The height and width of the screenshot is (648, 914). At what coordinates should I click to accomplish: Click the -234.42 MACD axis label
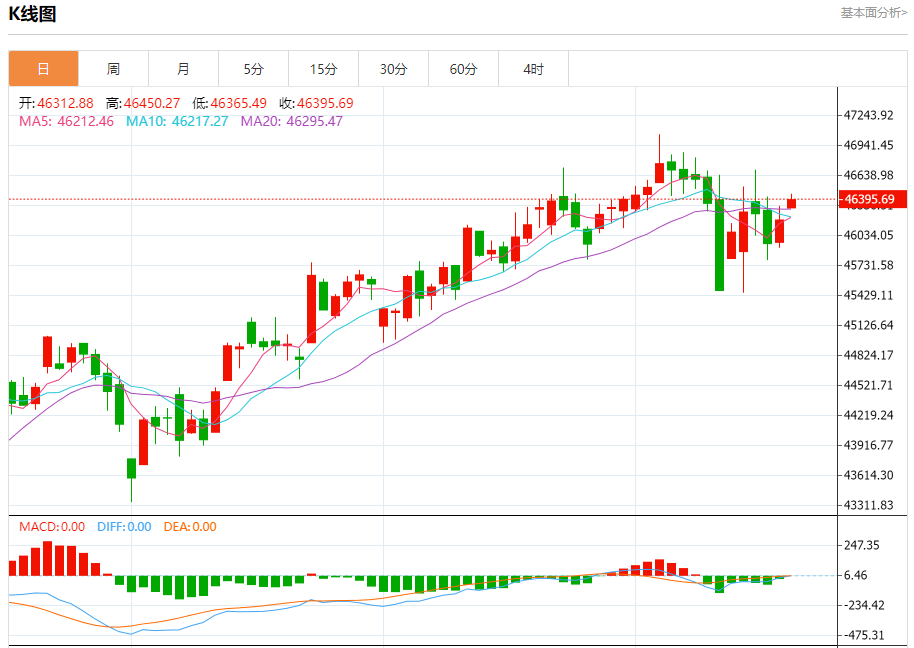click(x=864, y=605)
